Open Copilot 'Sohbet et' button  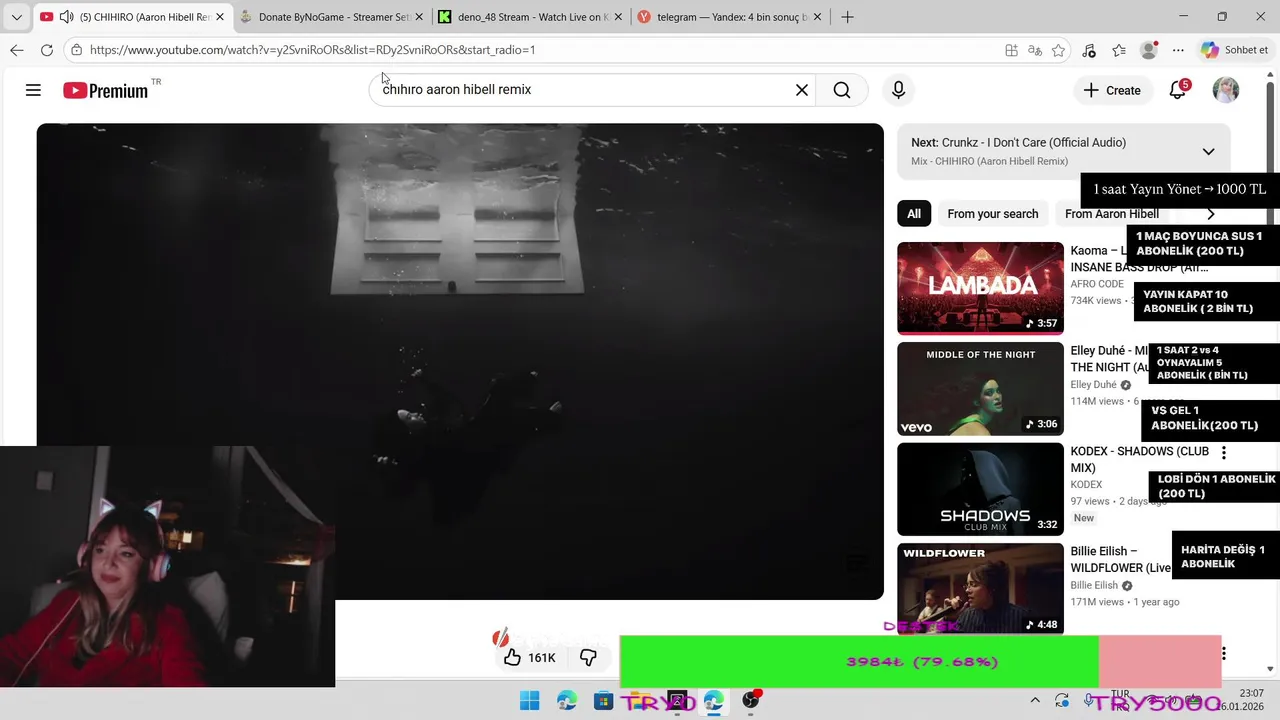click(x=1235, y=50)
